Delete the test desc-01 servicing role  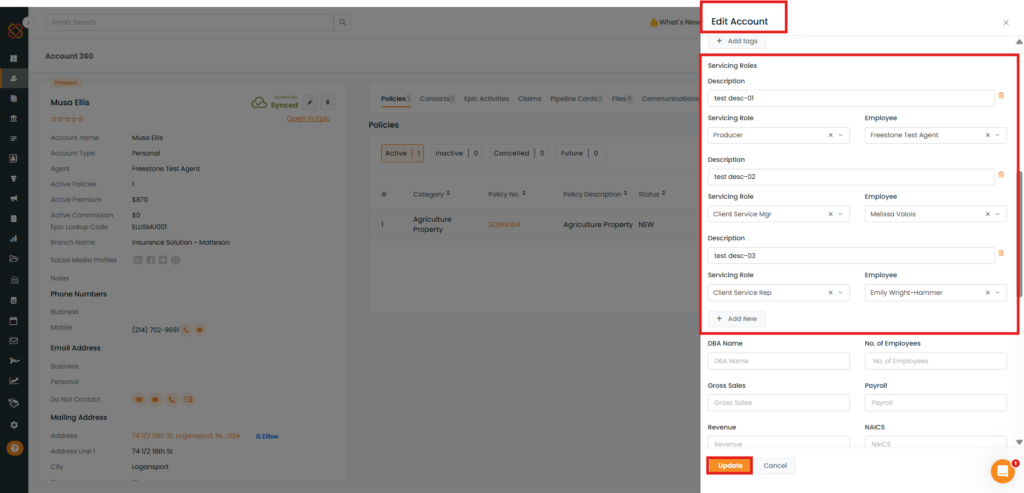point(1001,95)
